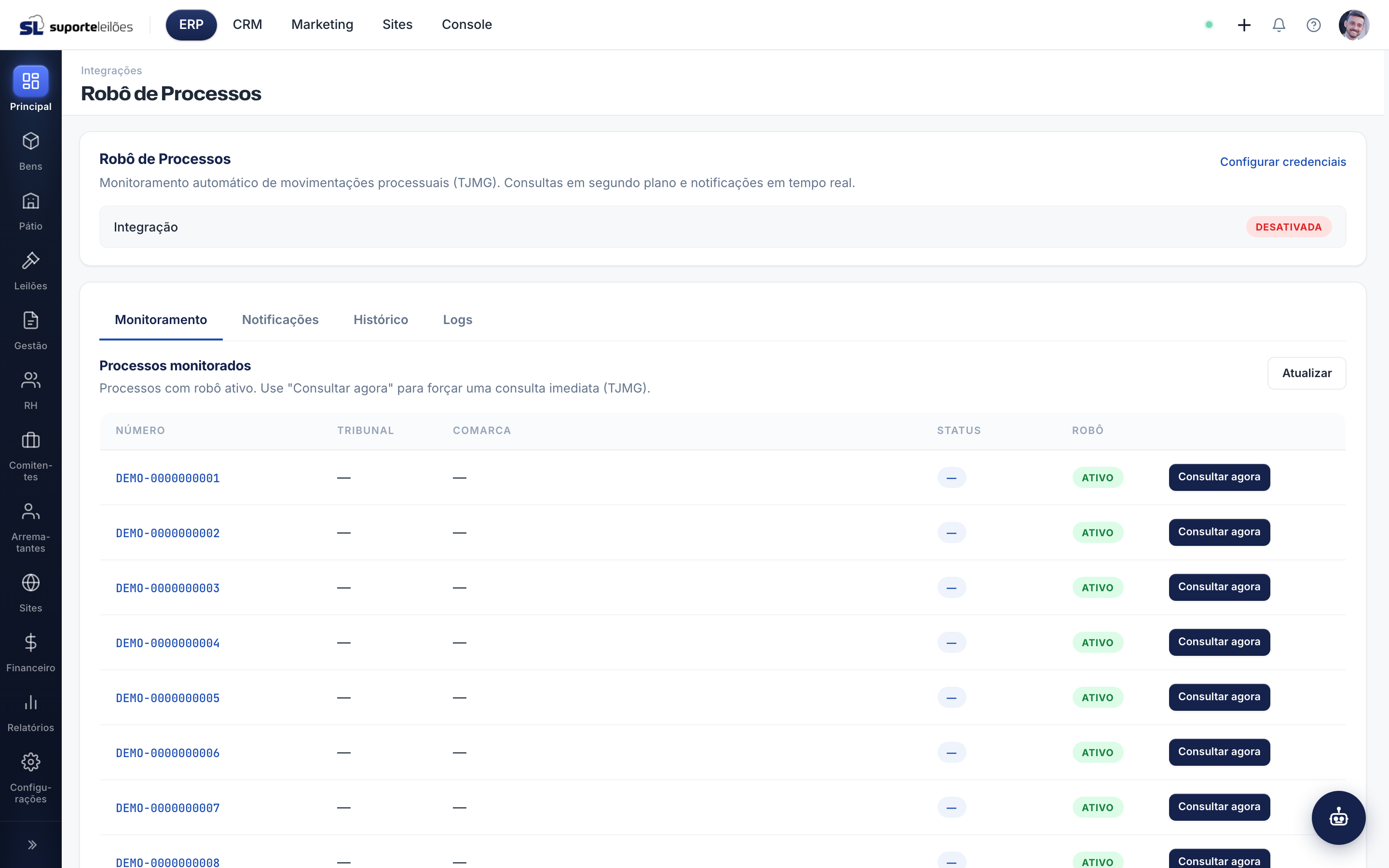Open the Pátio sidebar section

30,211
